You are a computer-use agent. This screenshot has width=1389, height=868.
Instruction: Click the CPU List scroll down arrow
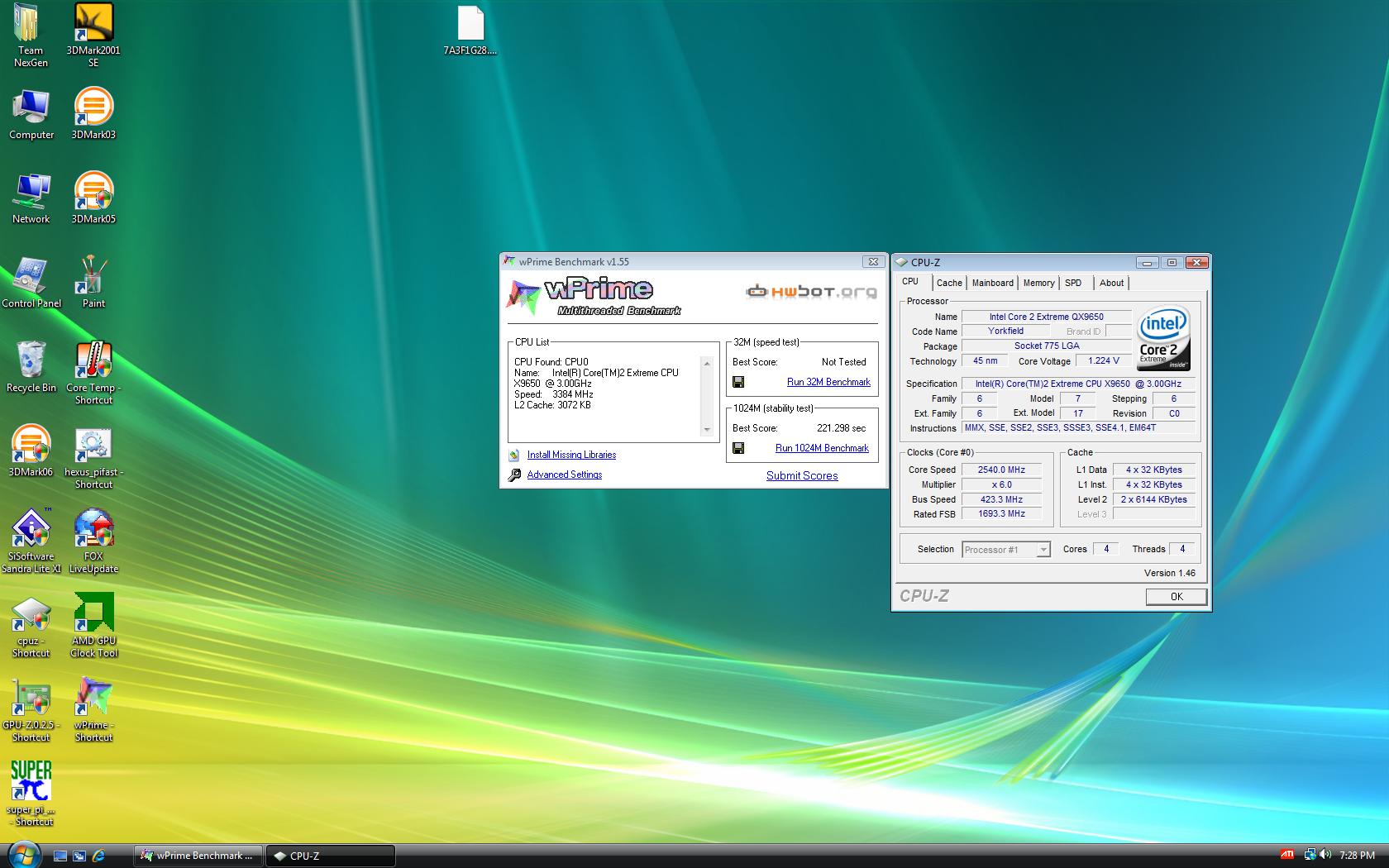click(x=707, y=430)
